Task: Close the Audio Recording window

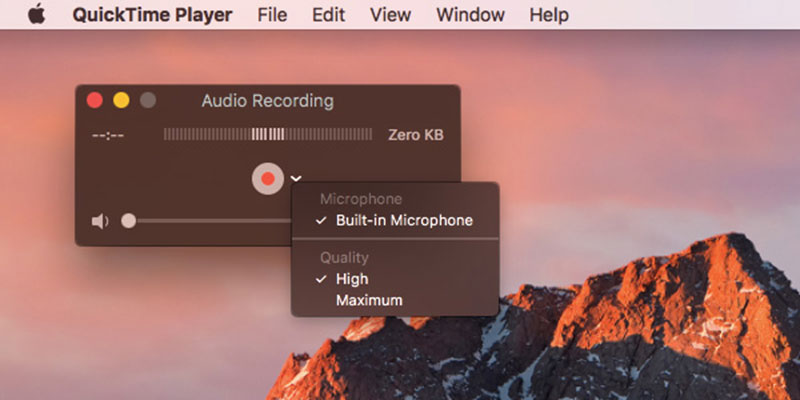Action: (96, 100)
